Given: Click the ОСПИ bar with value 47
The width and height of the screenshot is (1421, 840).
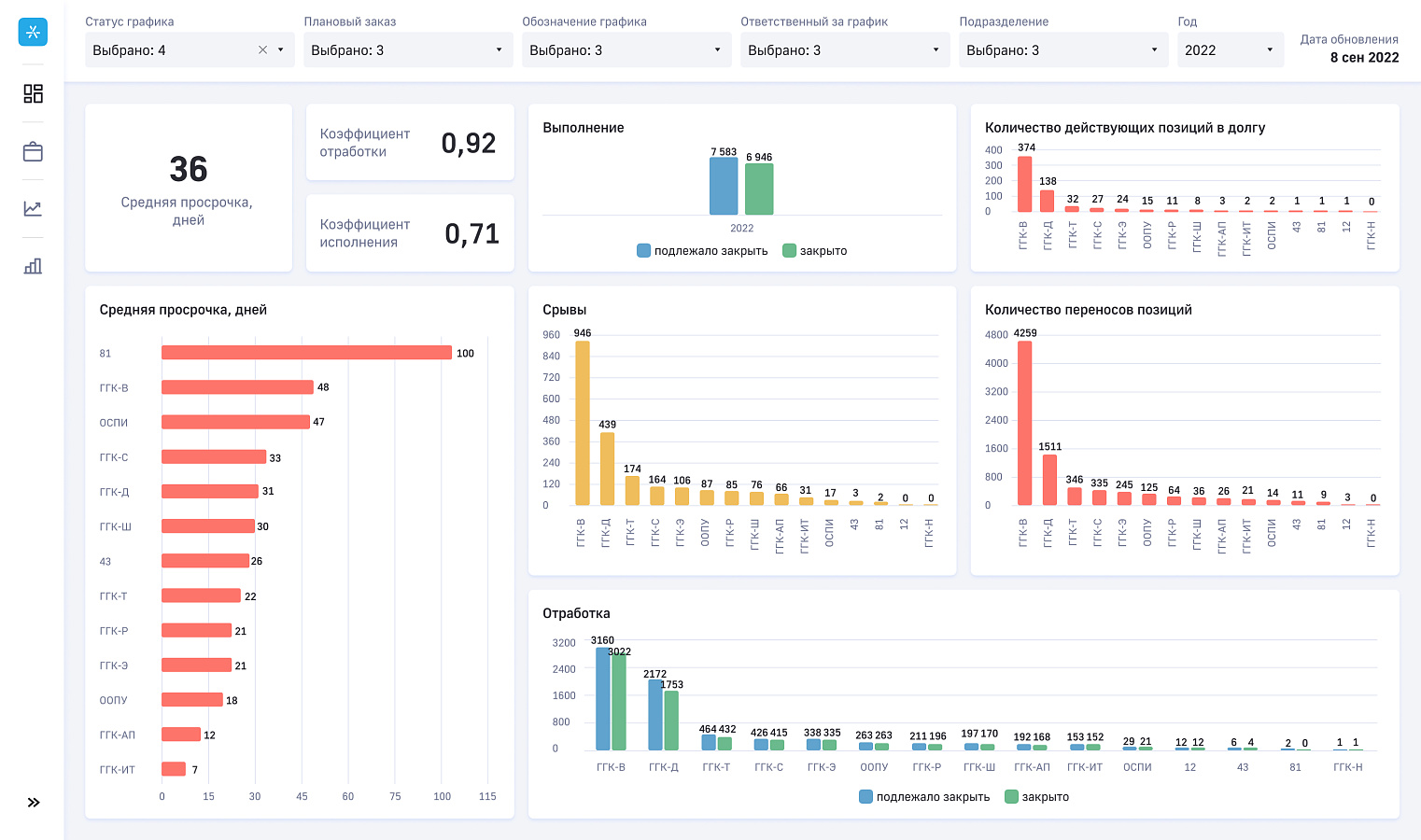Looking at the screenshot, I should 235,422.
